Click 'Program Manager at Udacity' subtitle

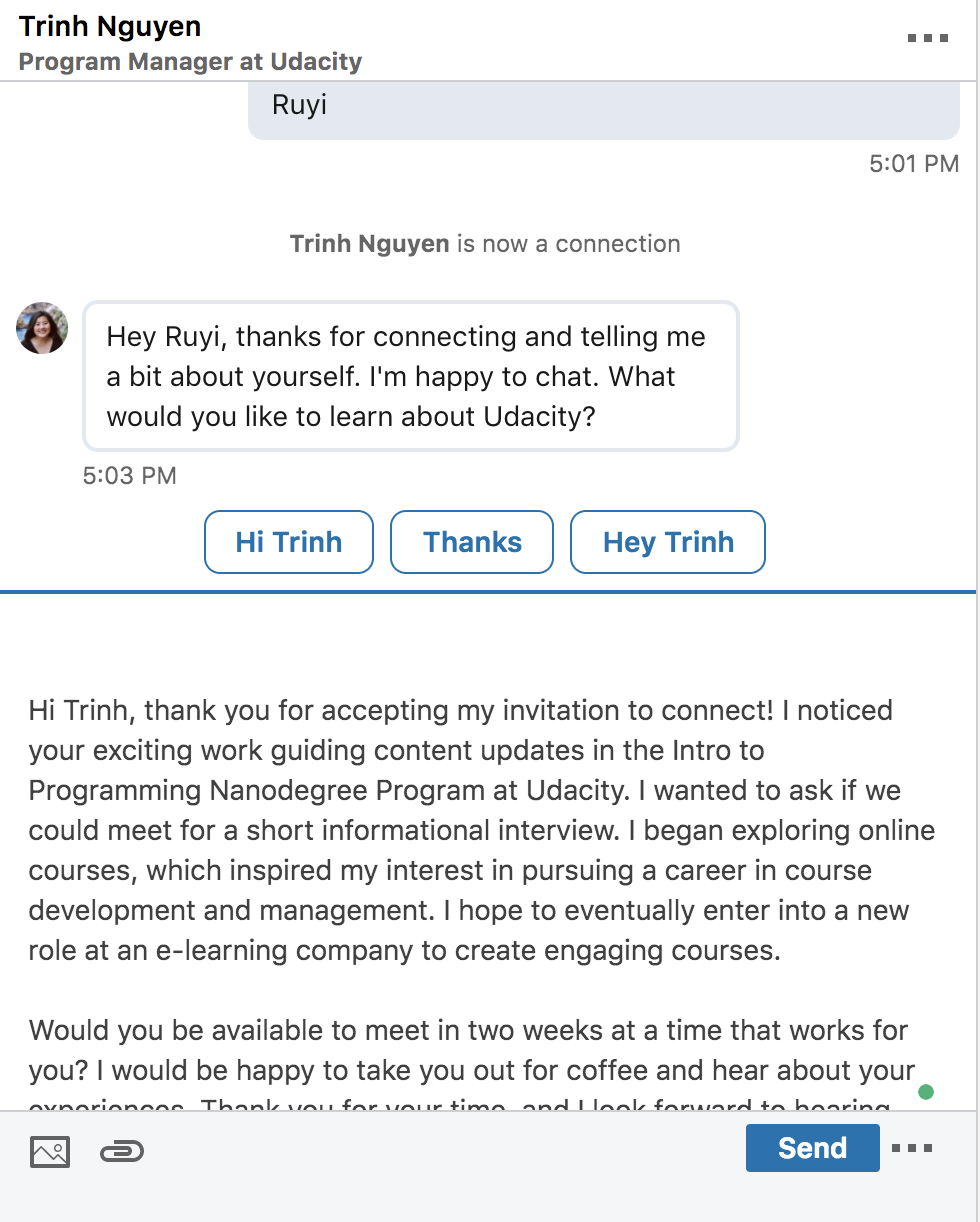click(190, 62)
